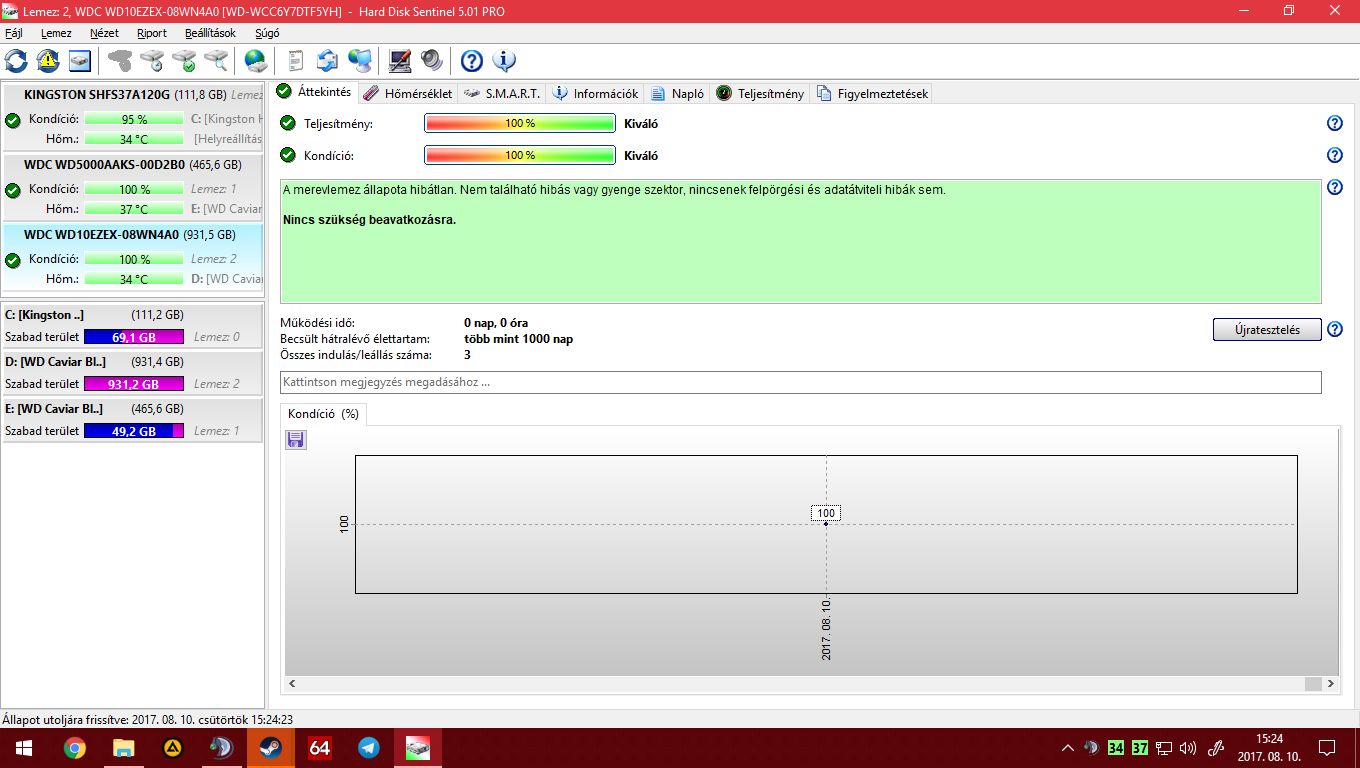Click the refresh with warning triangle icon
Viewport: 1360px width, 768px height.
pyautogui.click(x=48, y=61)
